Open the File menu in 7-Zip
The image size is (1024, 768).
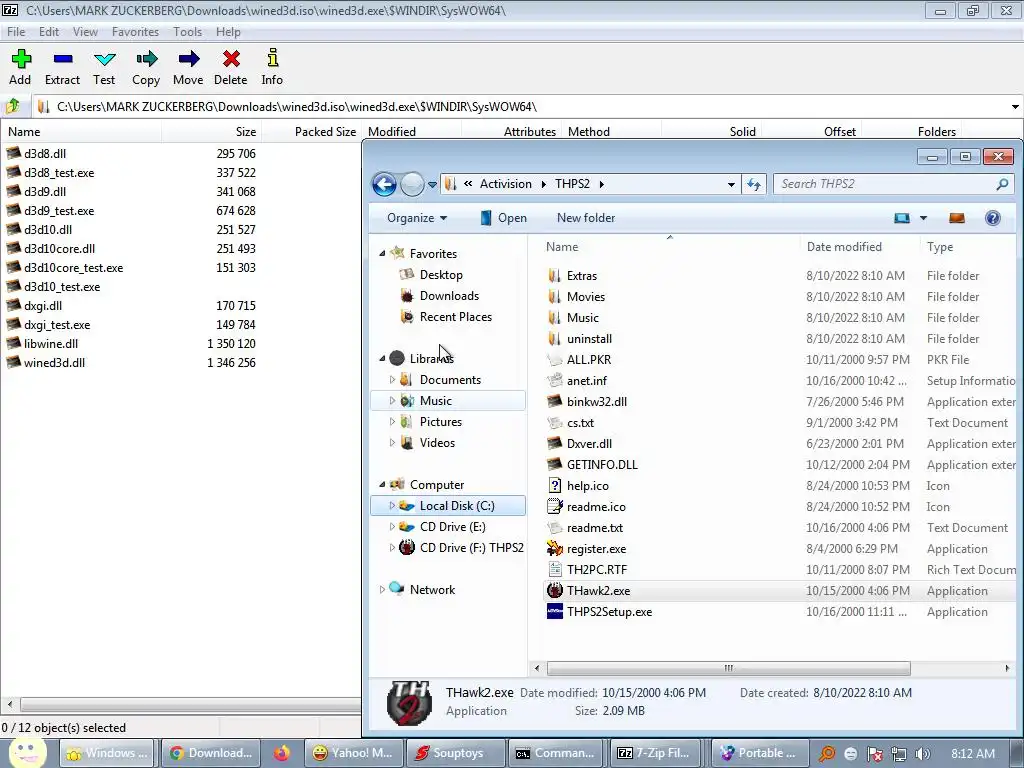16,31
